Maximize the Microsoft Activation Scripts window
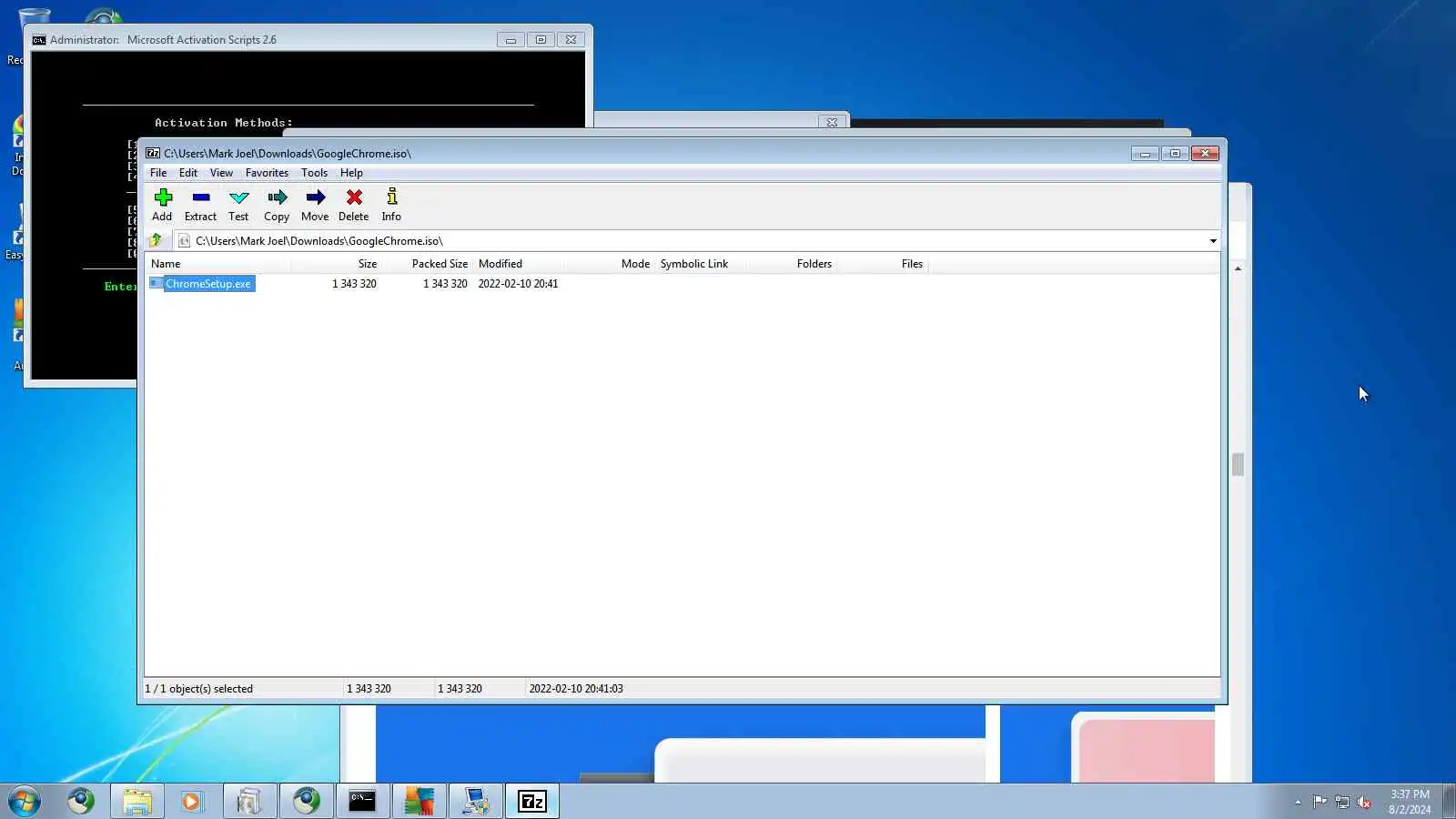Viewport: 1456px width, 819px height. point(541,40)
